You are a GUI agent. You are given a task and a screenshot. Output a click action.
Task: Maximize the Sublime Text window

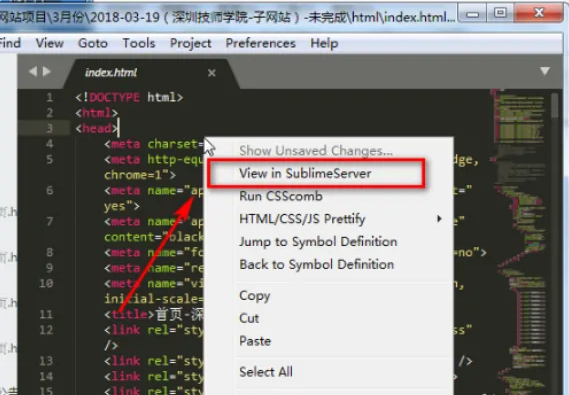500,13
